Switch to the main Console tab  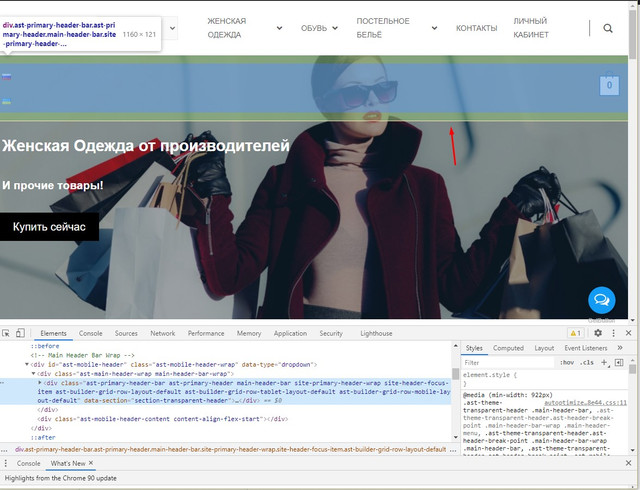[x=91, y=333]
